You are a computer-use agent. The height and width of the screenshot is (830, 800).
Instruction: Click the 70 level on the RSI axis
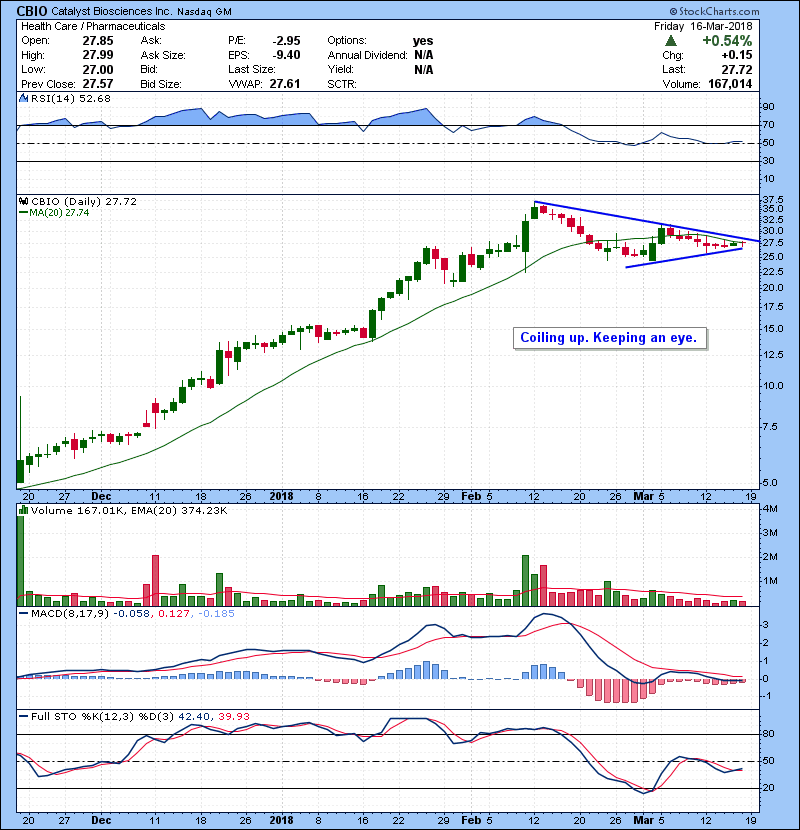tap(768, 125)
